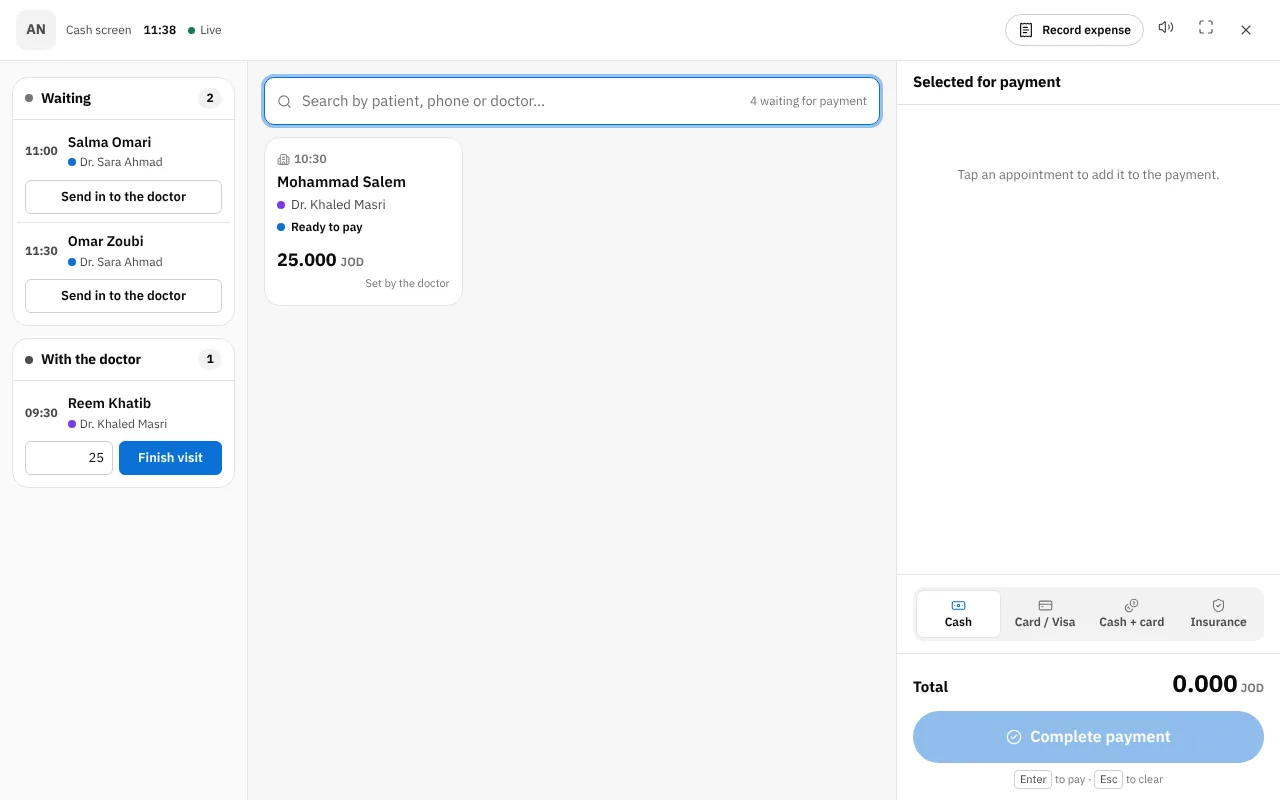The image size is (1280, 800).
Task: Click the 11:38 clock text
Action: (x=160, y=30)
